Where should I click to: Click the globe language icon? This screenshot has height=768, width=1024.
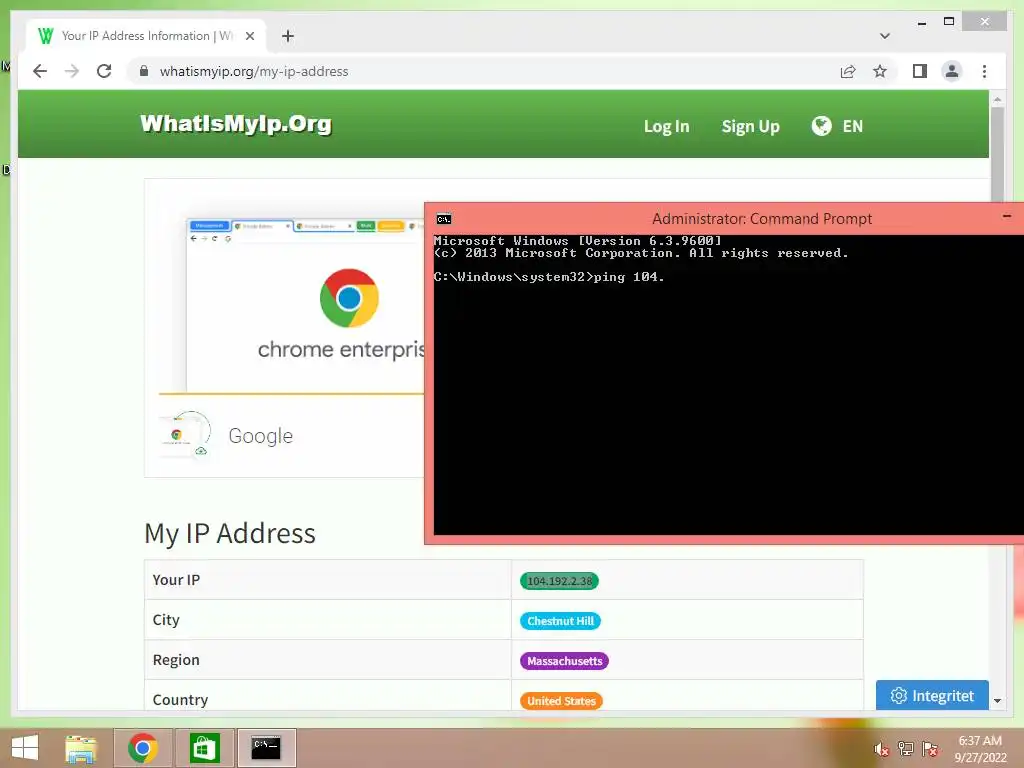click(822, 125)
